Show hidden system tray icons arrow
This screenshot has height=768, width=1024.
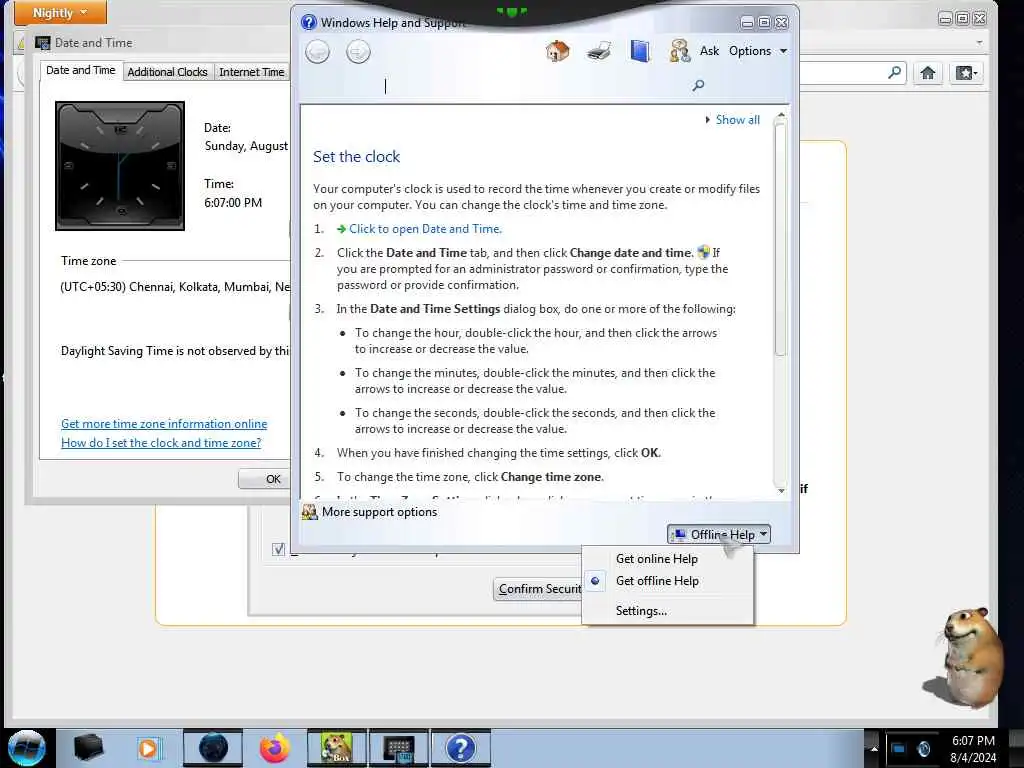pyautogui.click(x=874, y=748)
